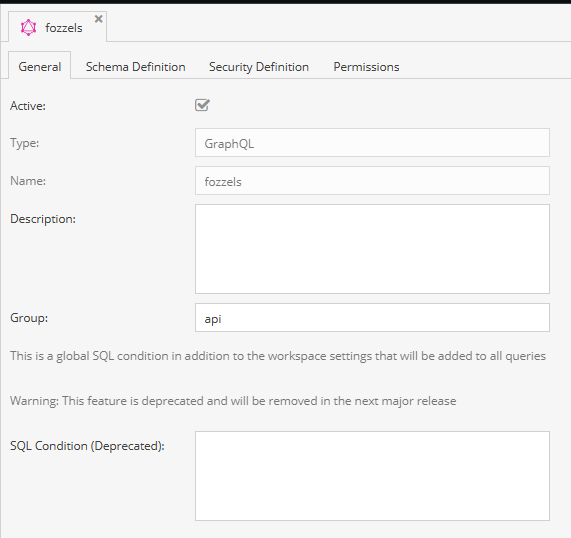
Task: Click the 'SQL Condition (Deprecated):' label
Action: 87,446
